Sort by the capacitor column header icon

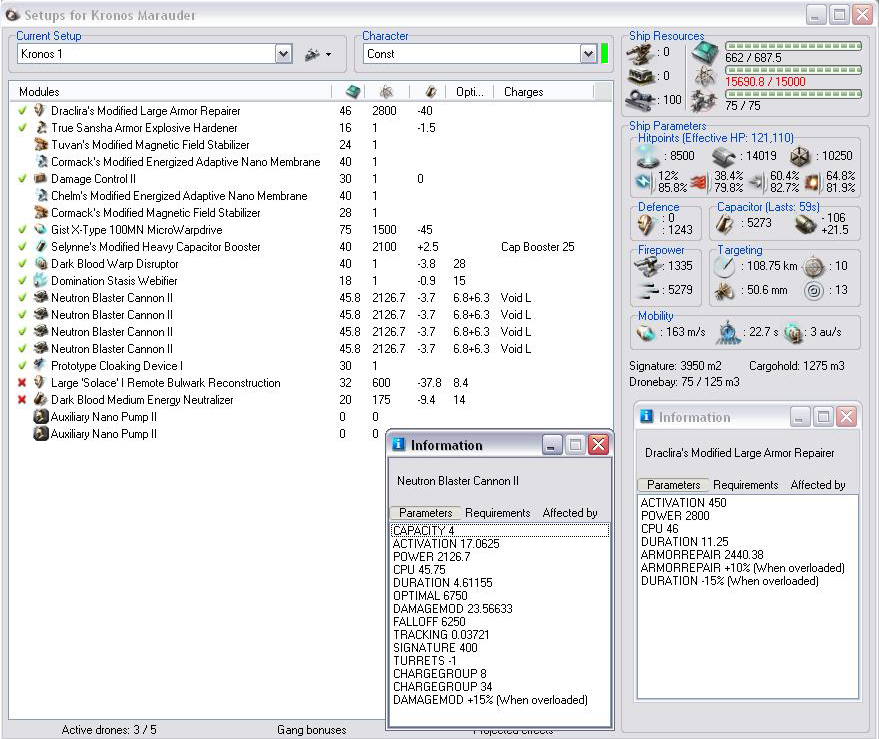pyautogui.click(x=429, y=92)
